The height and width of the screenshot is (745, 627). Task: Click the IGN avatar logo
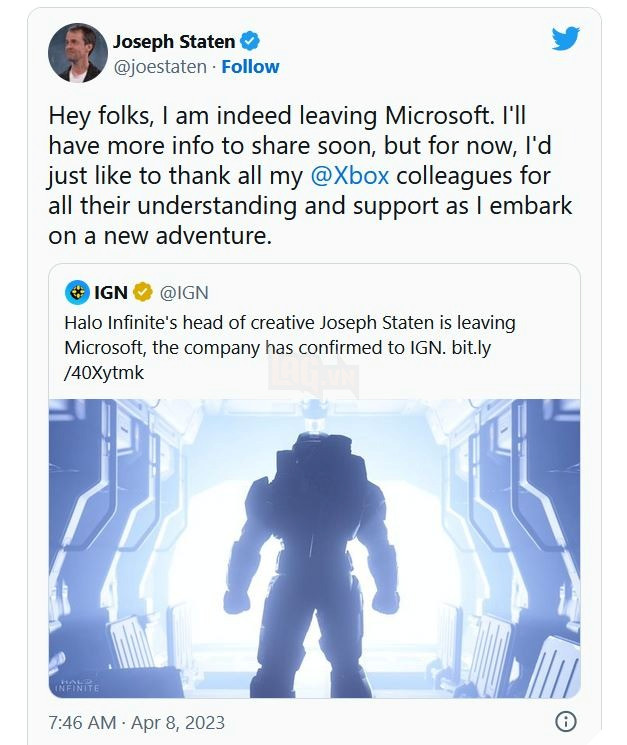(78, 293)
